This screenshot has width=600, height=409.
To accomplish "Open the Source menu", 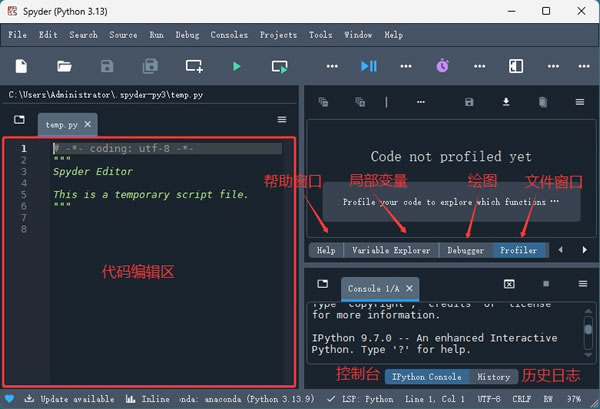I will click(123, 35).
